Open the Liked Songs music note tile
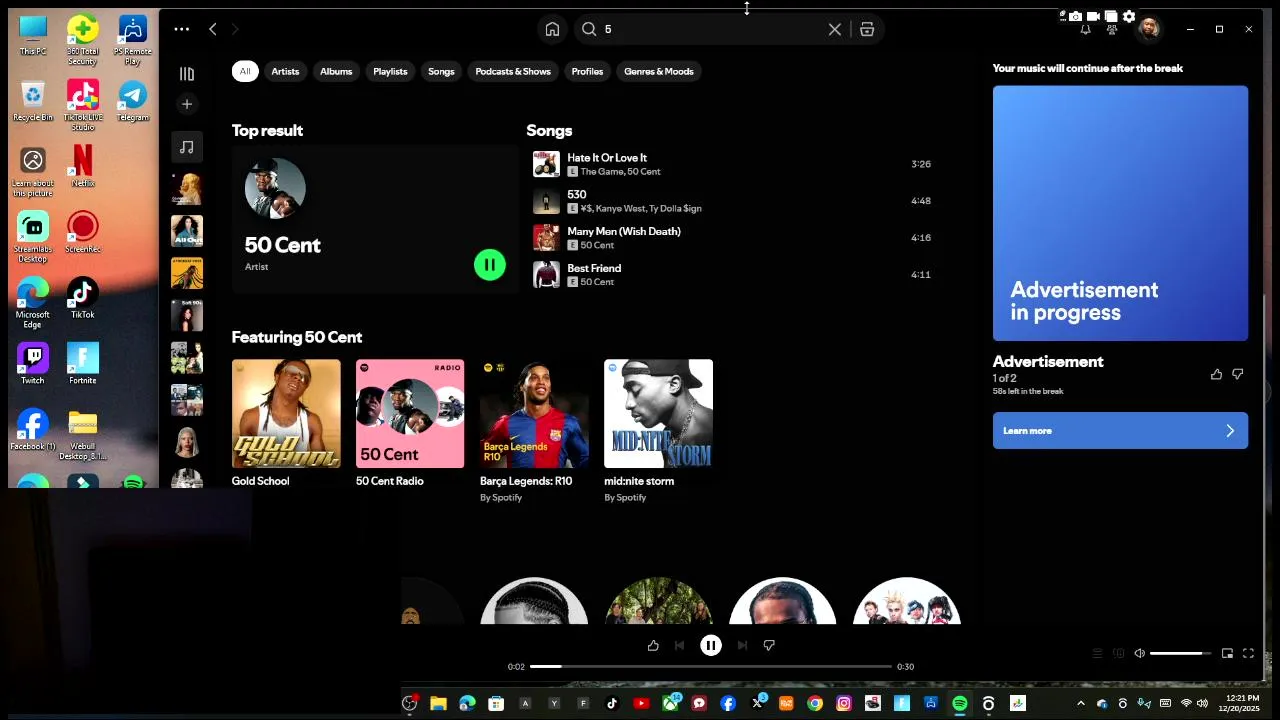1280x720 pixels. (x=186, y=147)
